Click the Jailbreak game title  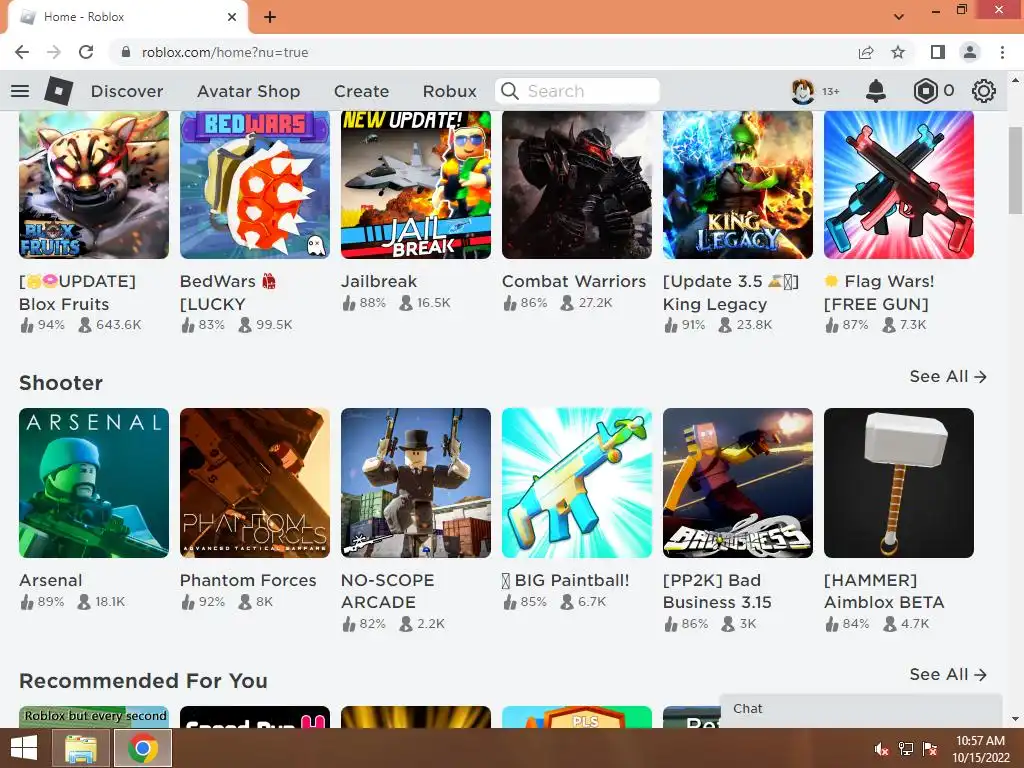coord(379,281)
